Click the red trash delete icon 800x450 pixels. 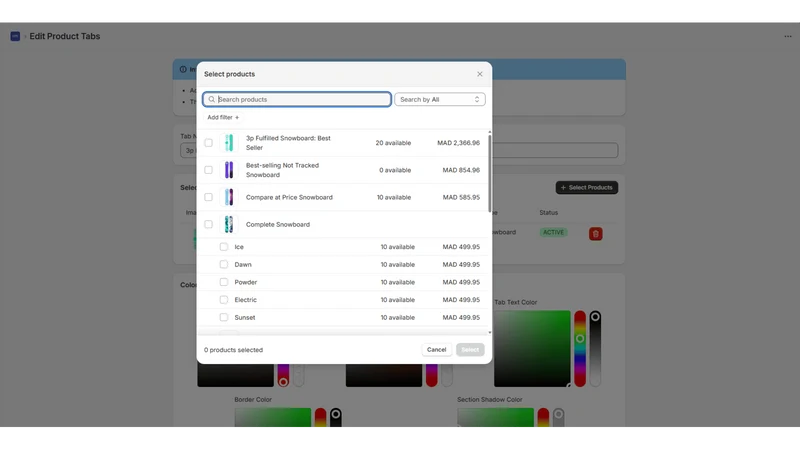[595, 234]
